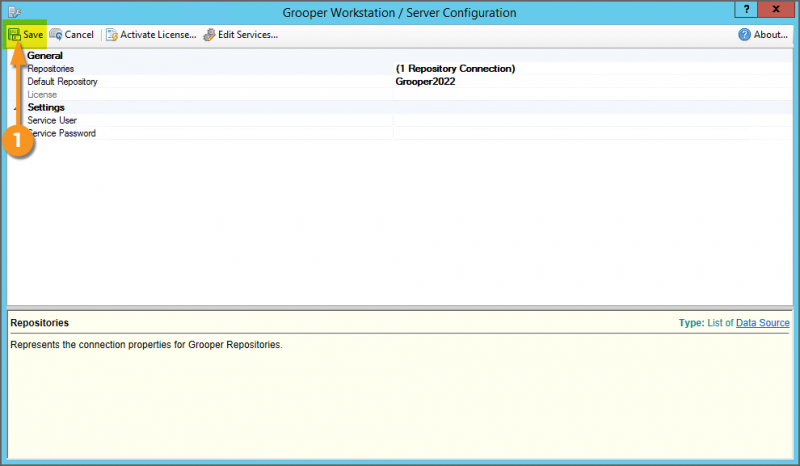
Task: Click the empty License value field
Action: coord(593,94)
